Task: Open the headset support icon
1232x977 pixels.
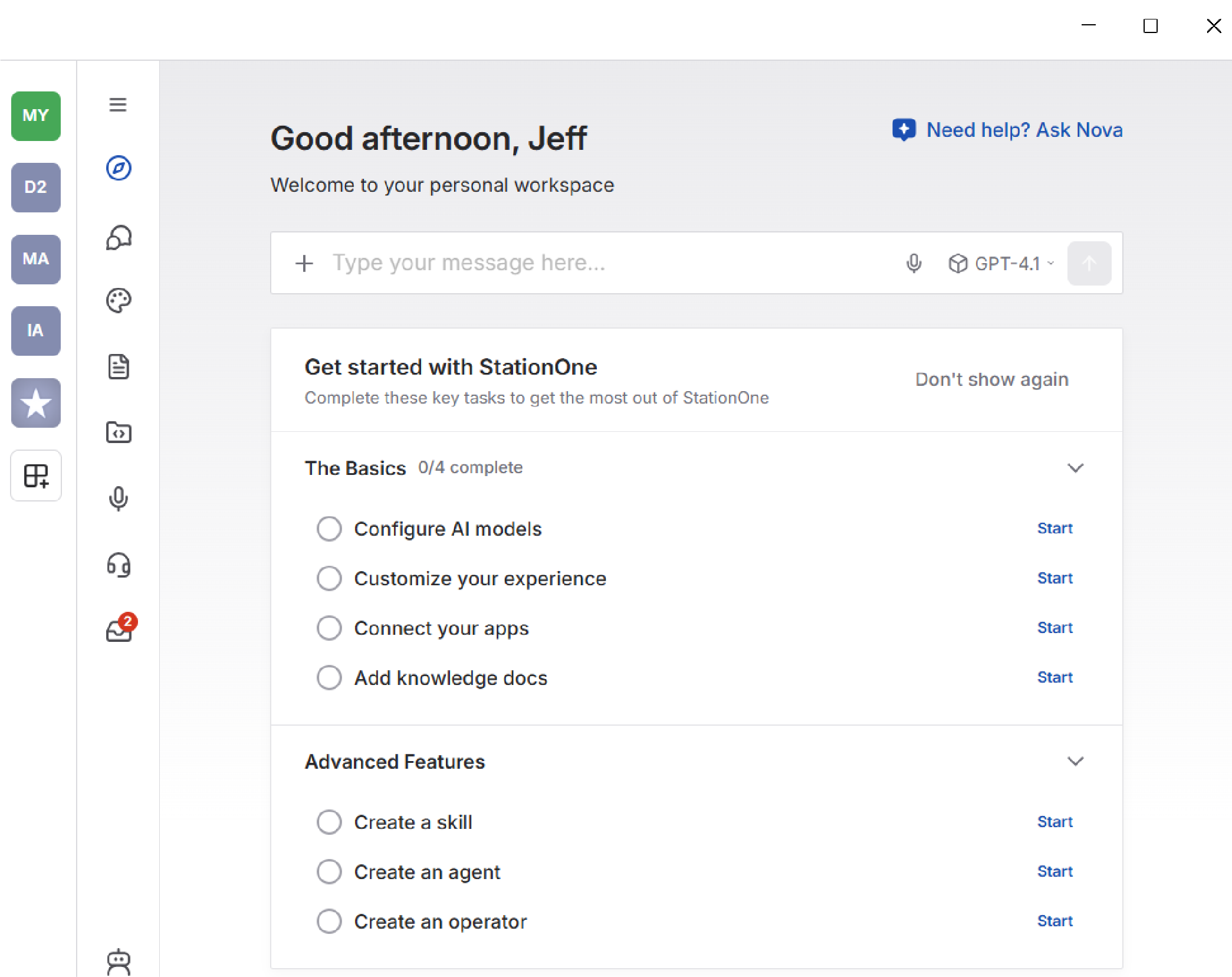Action: pyautogui.click(x=119, y=565)
